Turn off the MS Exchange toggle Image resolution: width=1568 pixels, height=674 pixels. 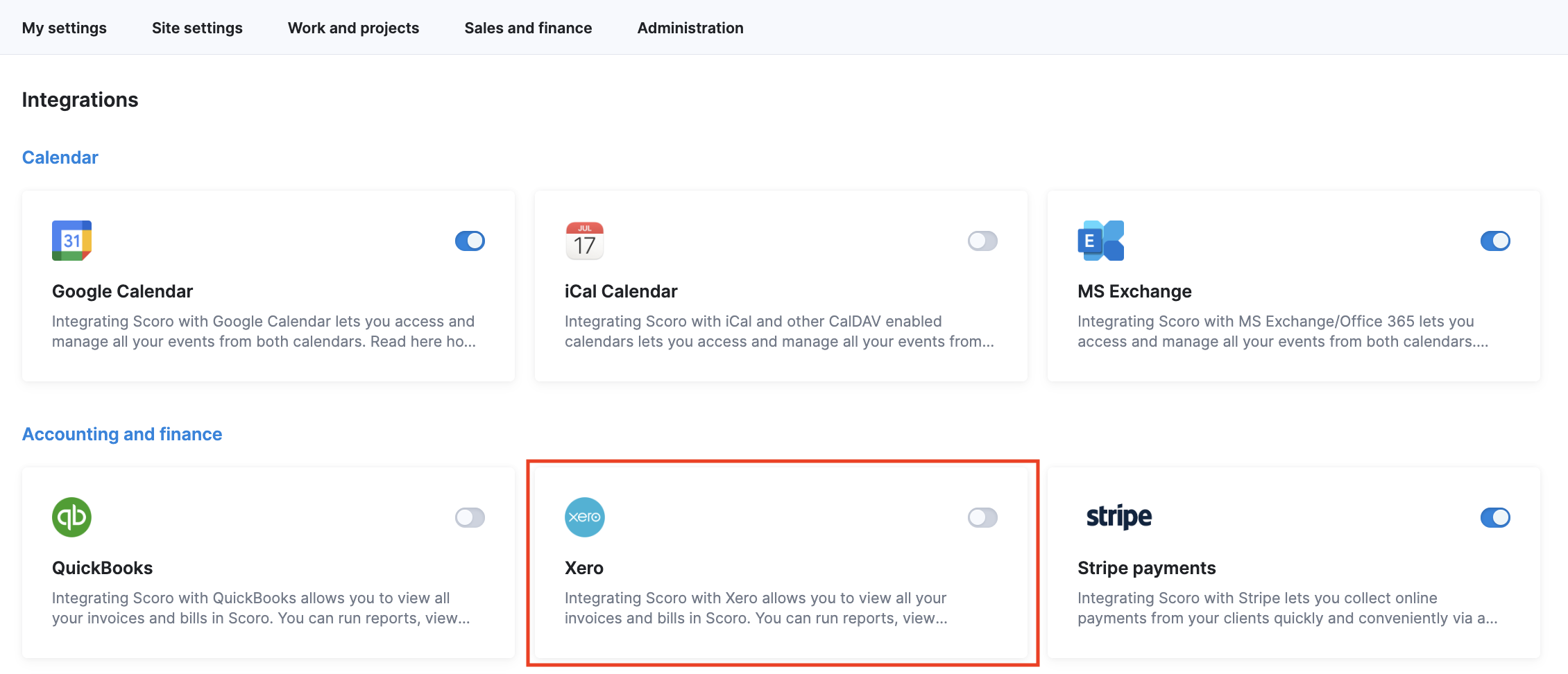(1495, 241)
